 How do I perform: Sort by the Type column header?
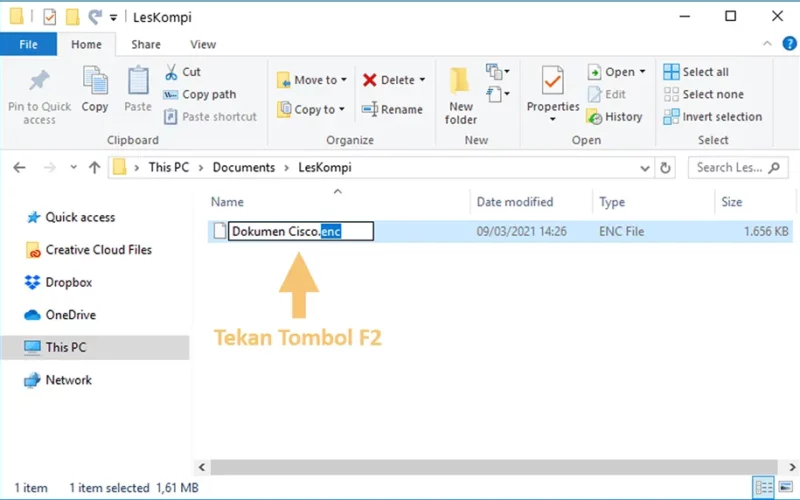612,202
